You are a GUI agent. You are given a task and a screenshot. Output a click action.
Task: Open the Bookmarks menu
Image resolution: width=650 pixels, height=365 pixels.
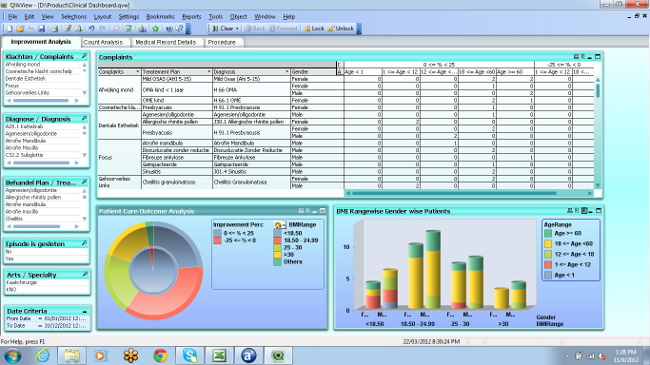160,17
